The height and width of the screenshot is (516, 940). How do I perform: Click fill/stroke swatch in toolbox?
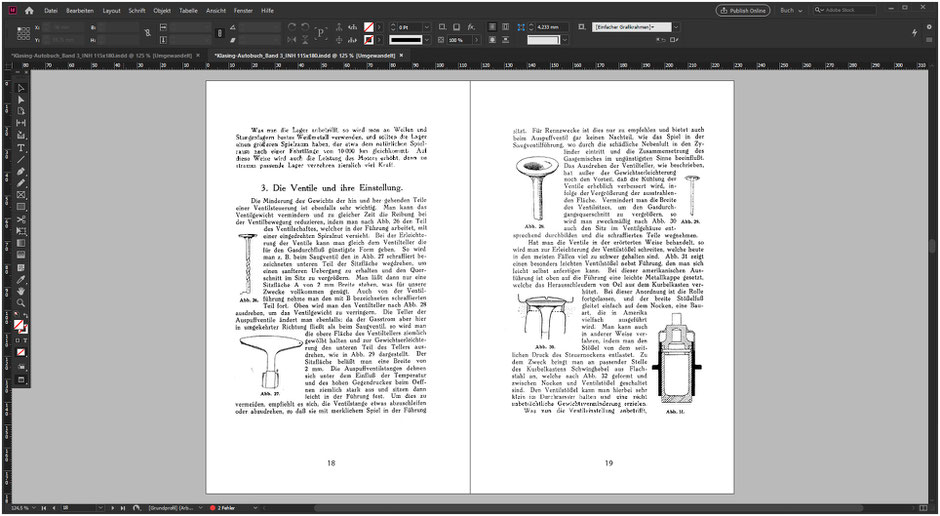tap(20, 326)
